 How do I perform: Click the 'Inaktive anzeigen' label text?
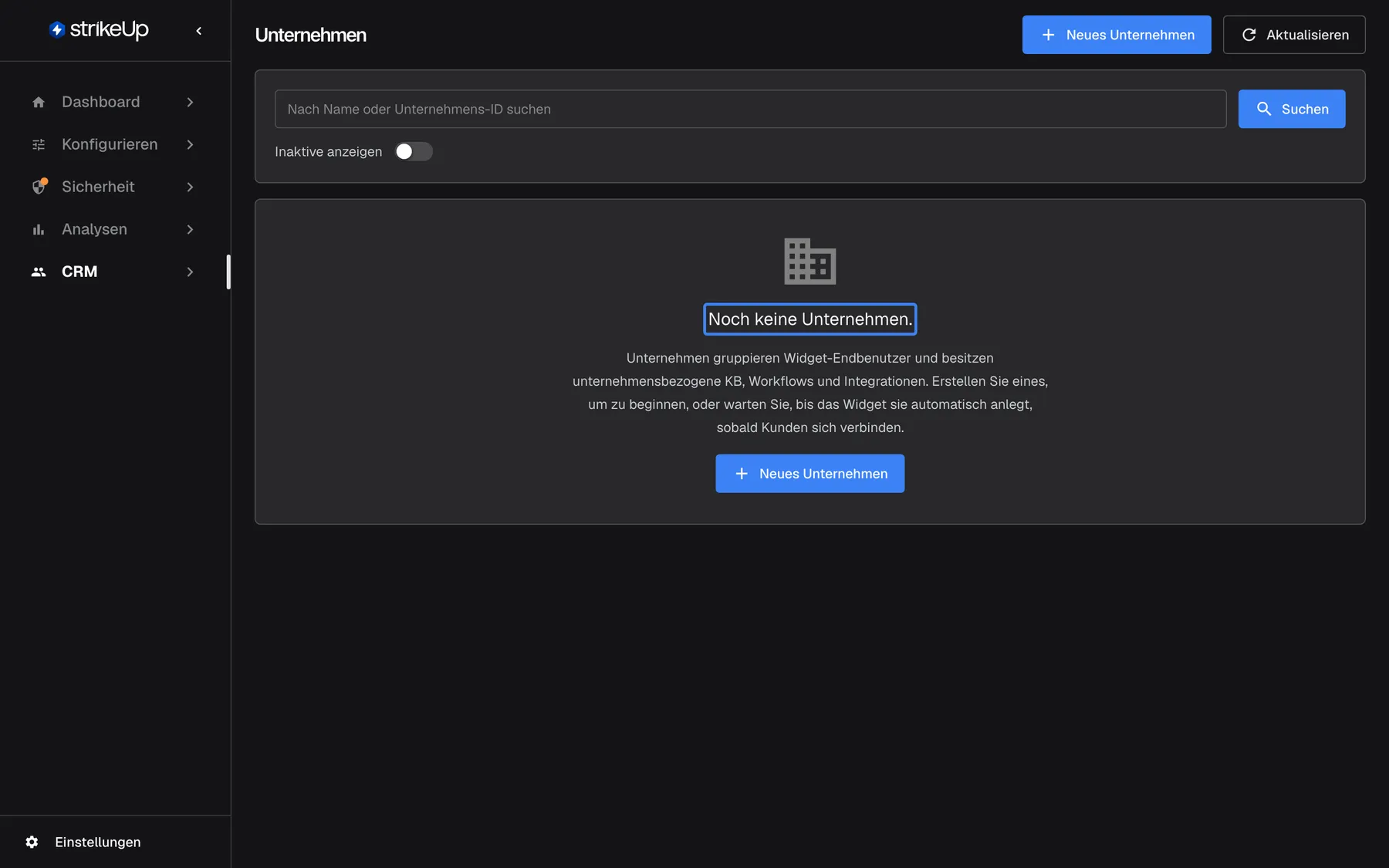click(328, 151)
